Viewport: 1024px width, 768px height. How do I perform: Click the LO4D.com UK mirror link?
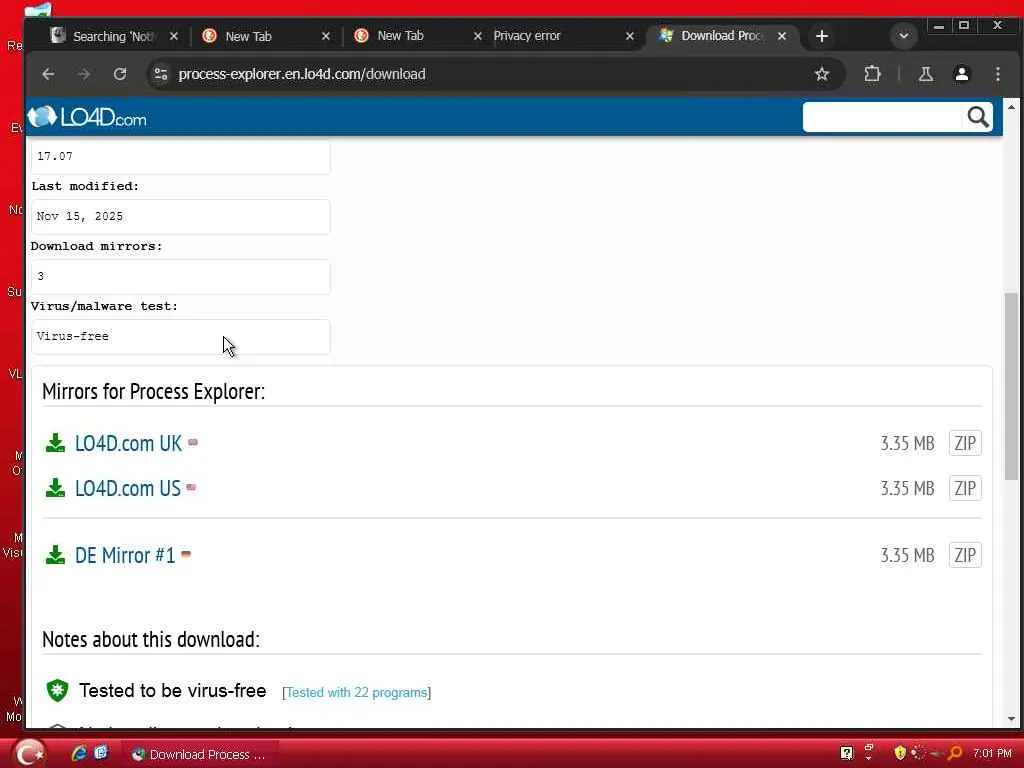click(128, 443)
